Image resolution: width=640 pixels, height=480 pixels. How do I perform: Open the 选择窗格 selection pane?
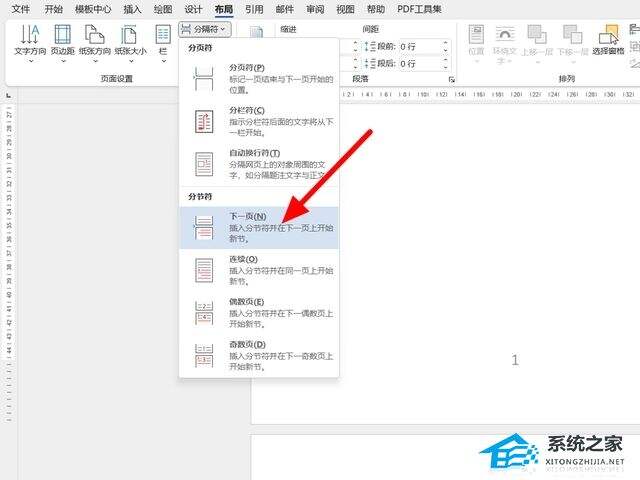608,40
